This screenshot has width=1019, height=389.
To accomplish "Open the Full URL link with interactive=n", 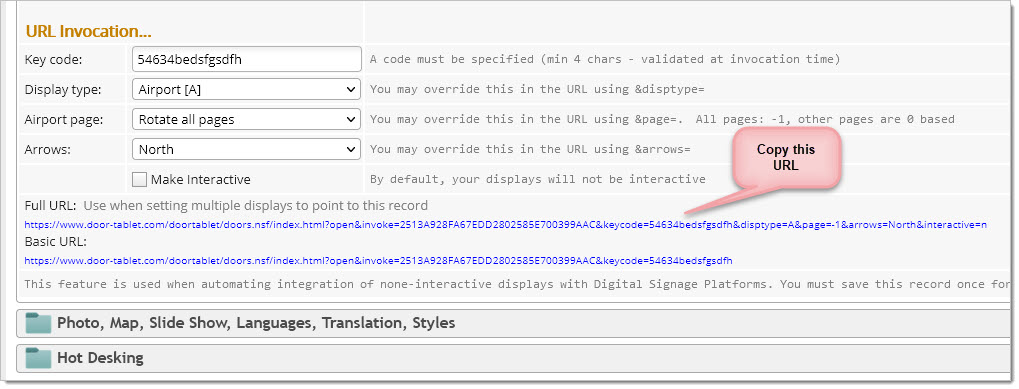I will click(506, 225).
